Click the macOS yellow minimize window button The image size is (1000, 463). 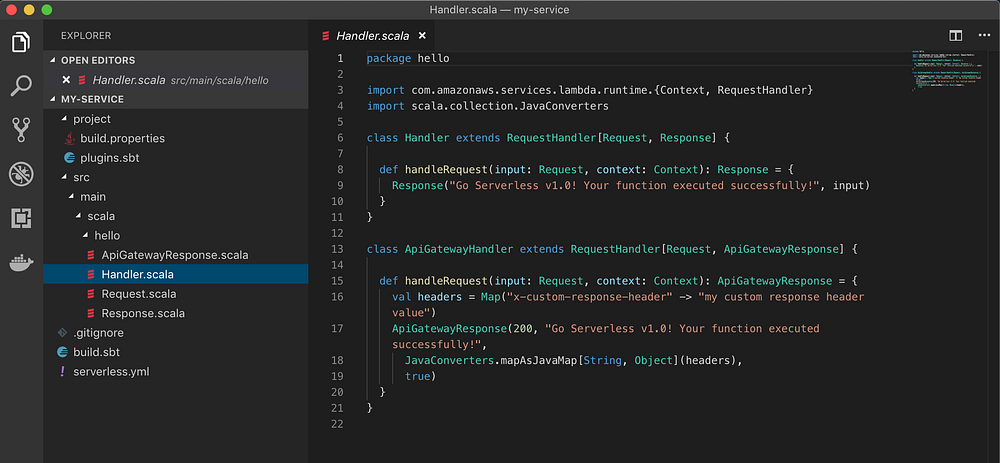pyautogui.click(x=29, y=10)
